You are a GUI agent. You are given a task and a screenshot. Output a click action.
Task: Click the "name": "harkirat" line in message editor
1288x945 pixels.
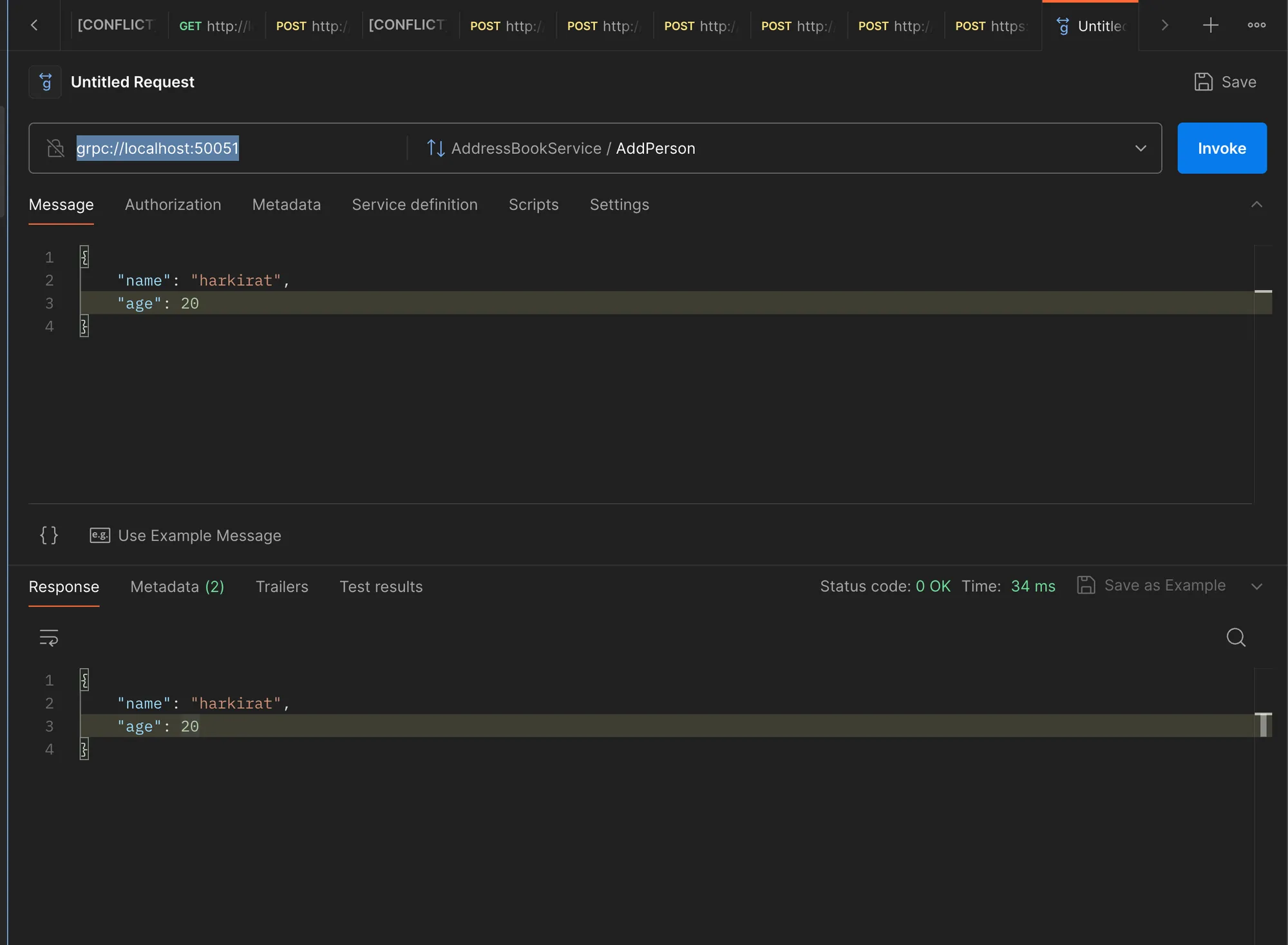(204, 280)
